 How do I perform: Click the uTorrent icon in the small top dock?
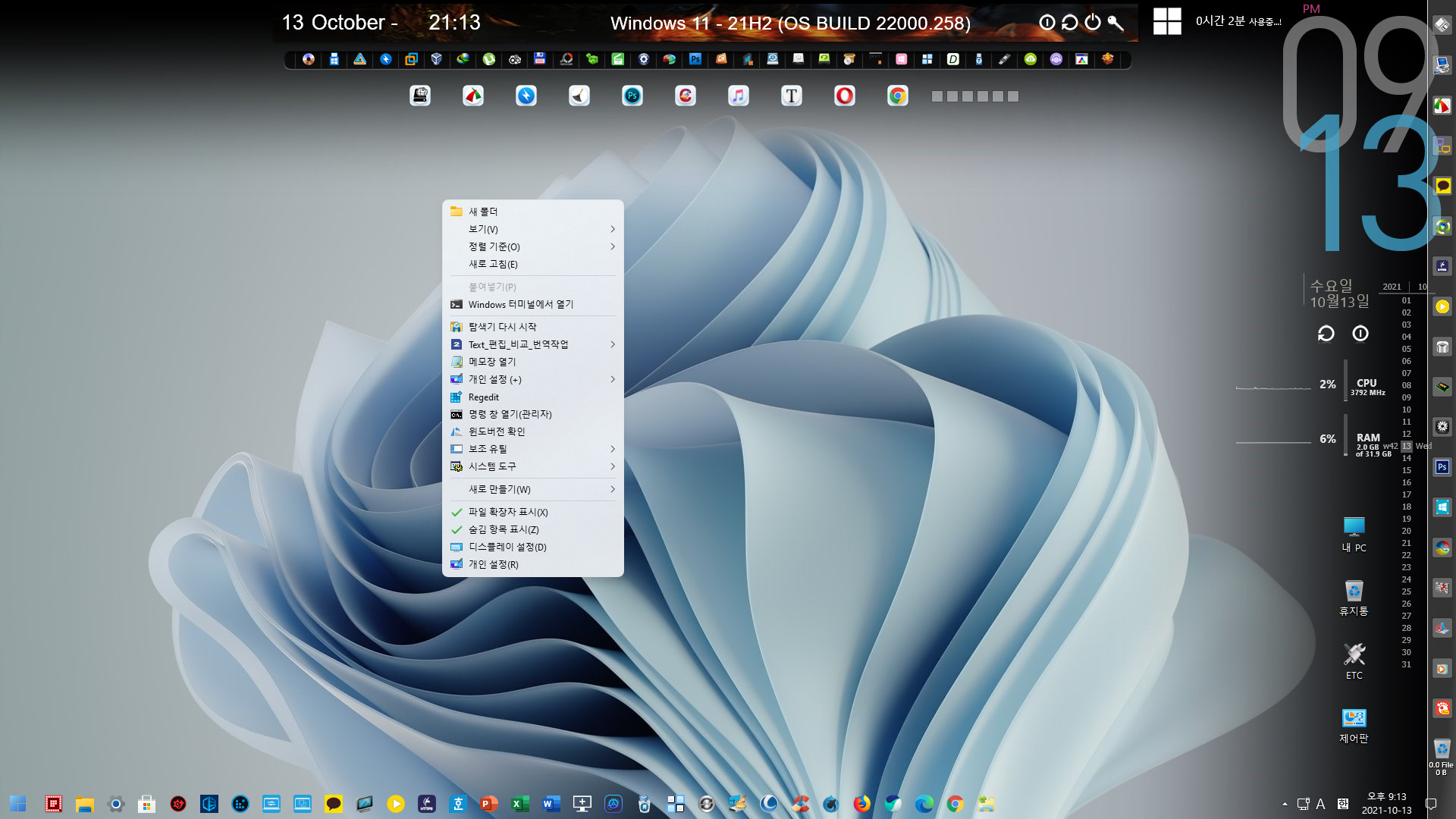pyautogui.click(x=489, y=59)
